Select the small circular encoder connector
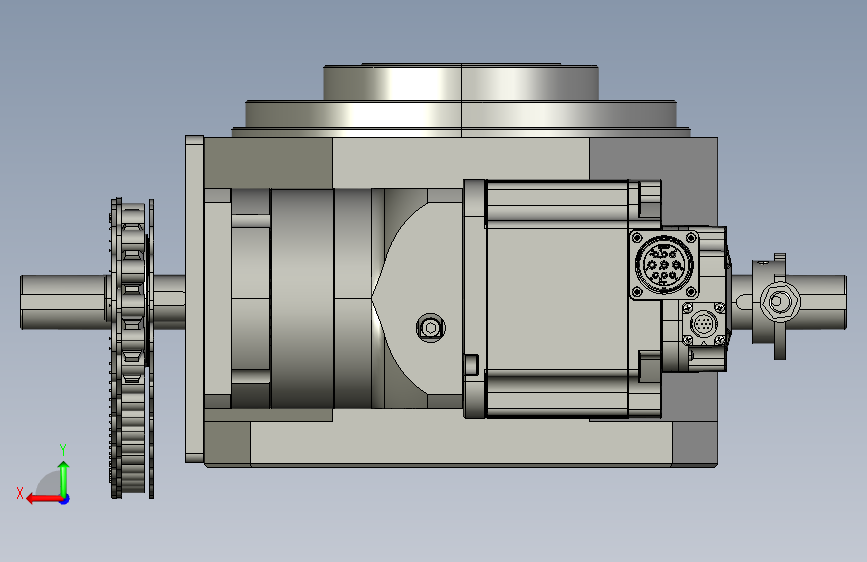Image resolution: width=867 pixels, height=562 pixels. point(703,324)
